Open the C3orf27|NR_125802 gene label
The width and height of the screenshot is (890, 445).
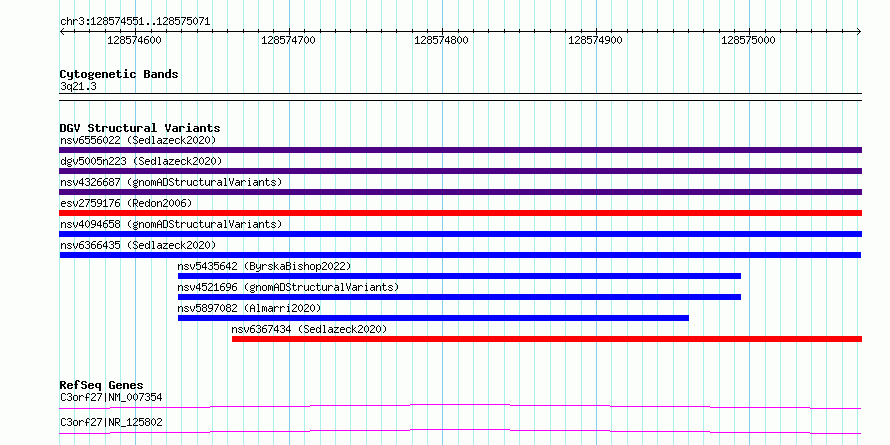111,422
